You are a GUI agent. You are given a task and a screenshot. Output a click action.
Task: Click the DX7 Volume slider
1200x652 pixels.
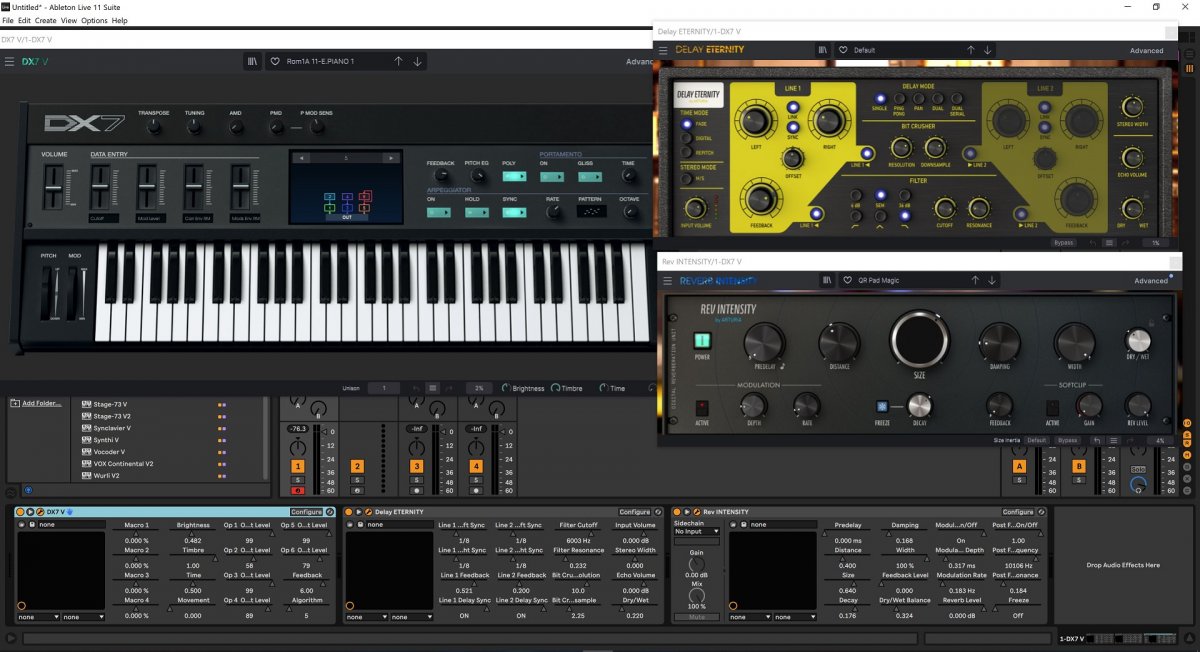54,186
